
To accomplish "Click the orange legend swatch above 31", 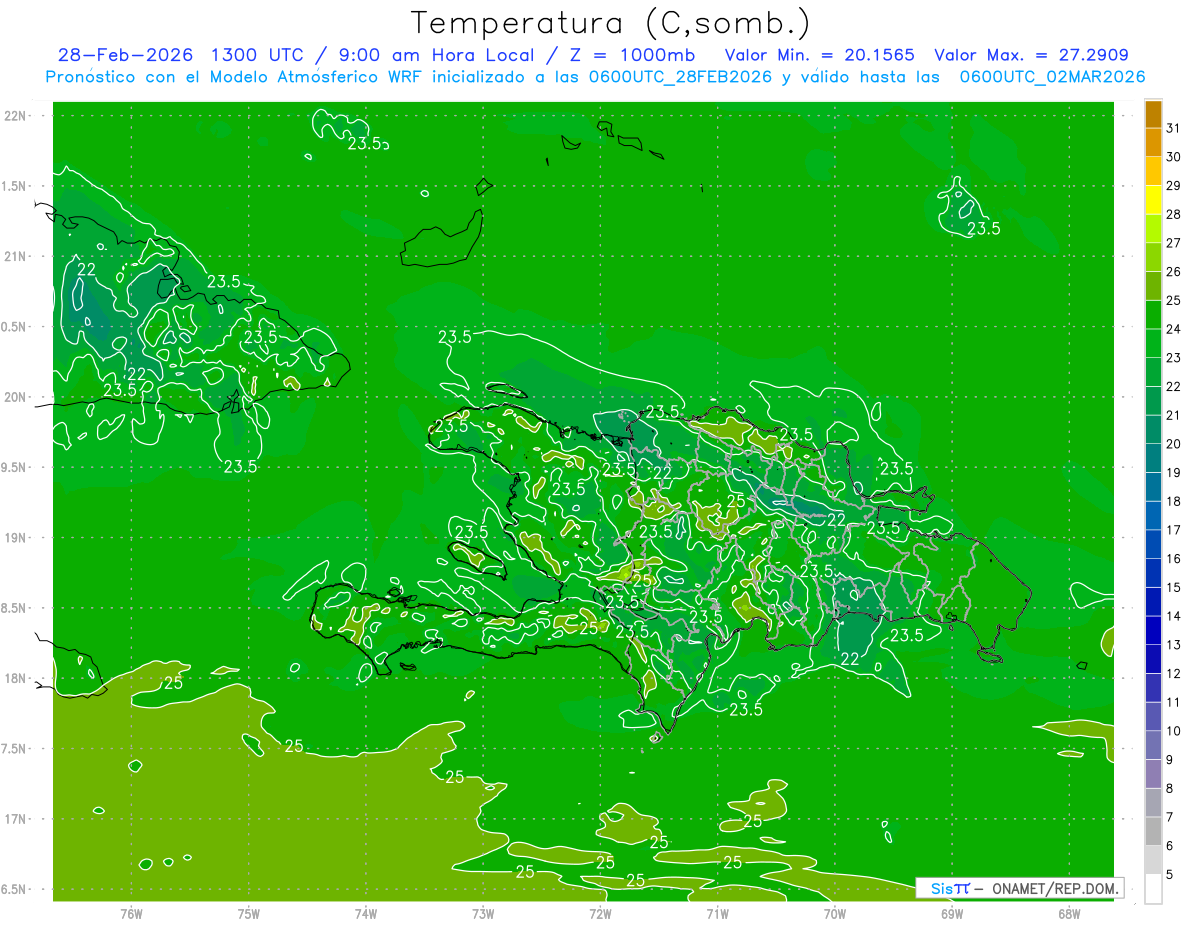I will click(x=1153, y=114).
